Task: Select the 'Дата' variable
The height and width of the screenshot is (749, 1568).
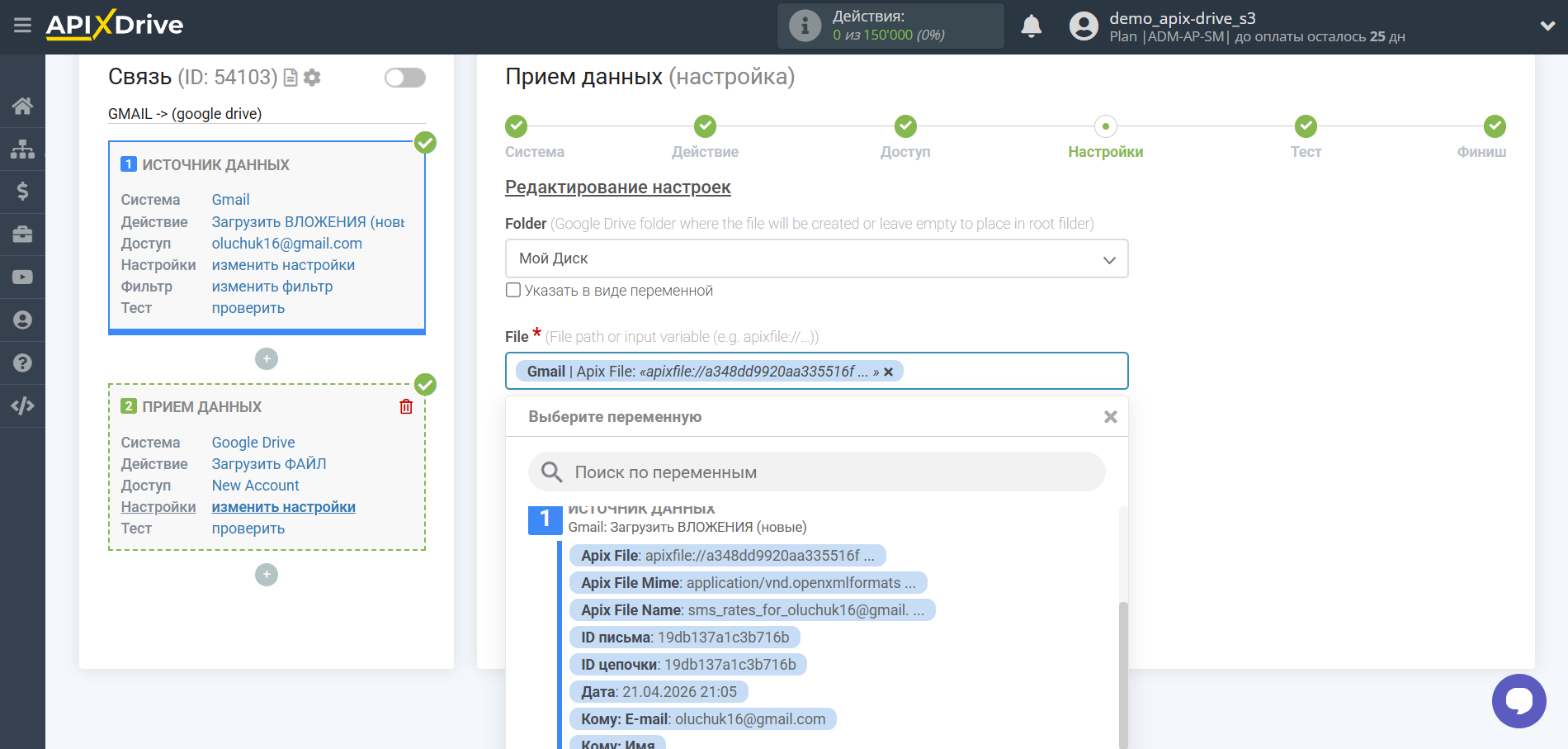Action: tap(659, 692)
